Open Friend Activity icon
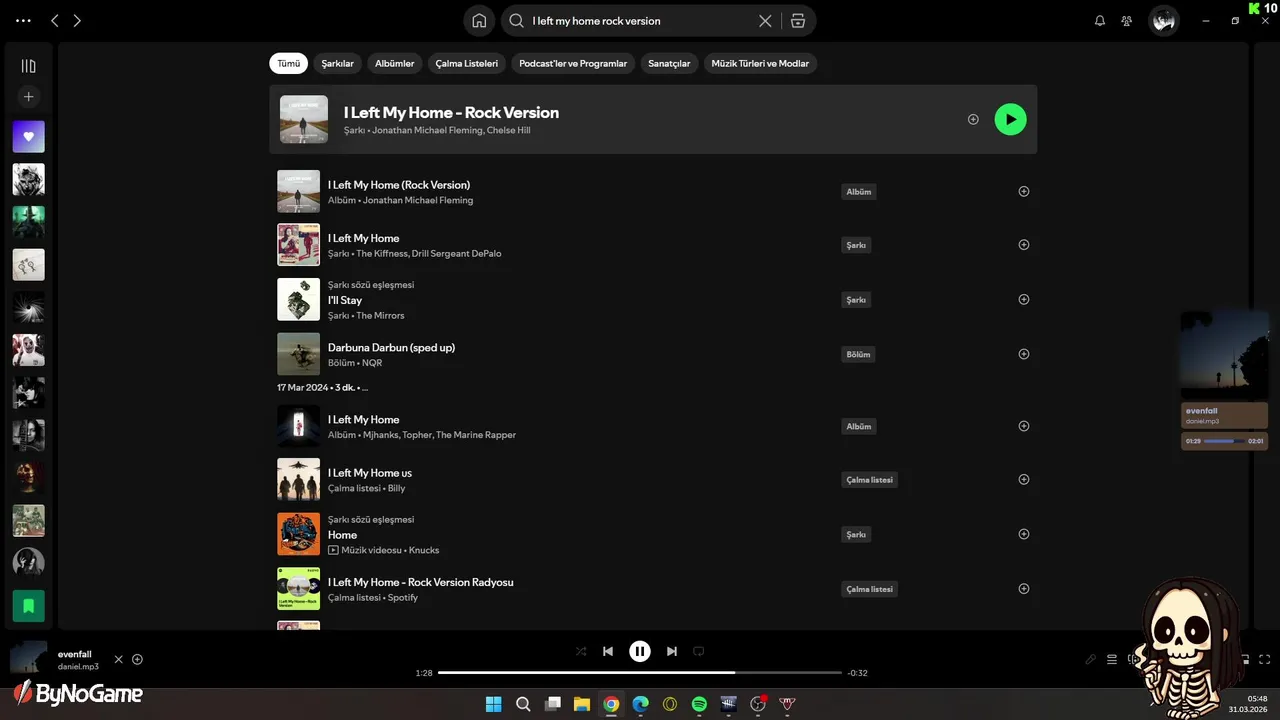 tap(1127, 20)
